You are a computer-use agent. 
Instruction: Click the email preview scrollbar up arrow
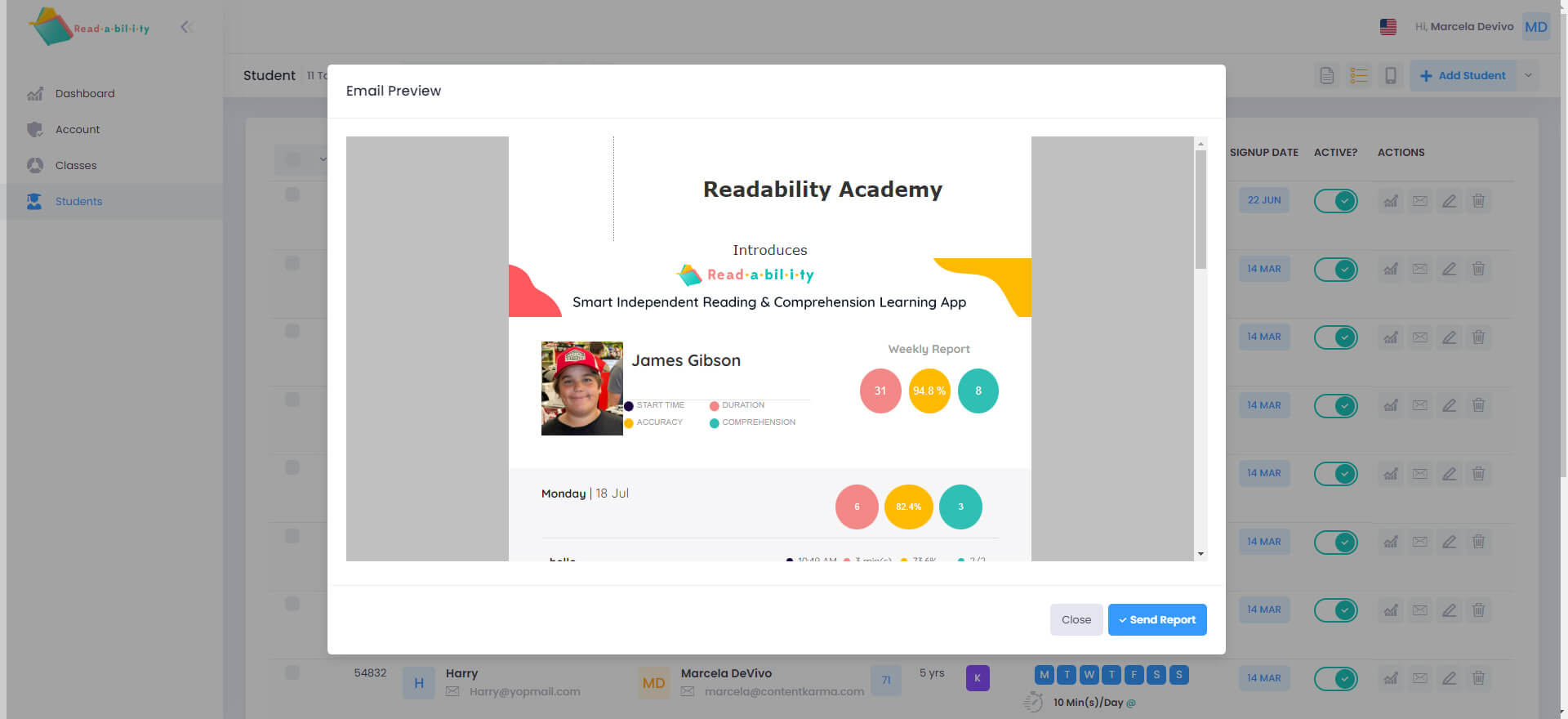(1200, 144)
